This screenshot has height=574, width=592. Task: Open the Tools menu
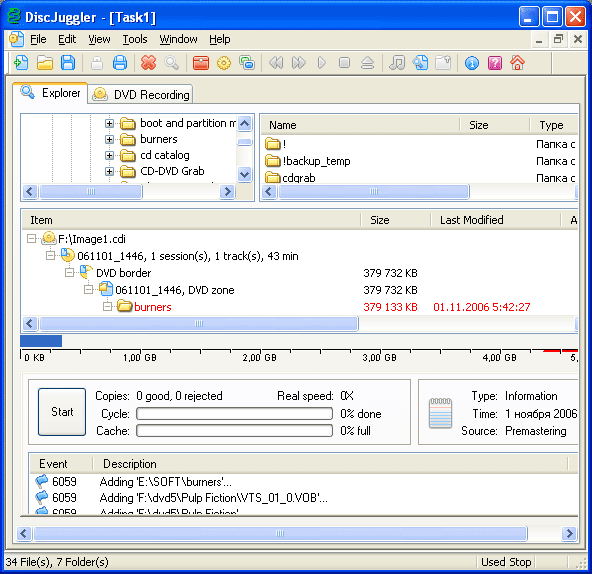135,39
